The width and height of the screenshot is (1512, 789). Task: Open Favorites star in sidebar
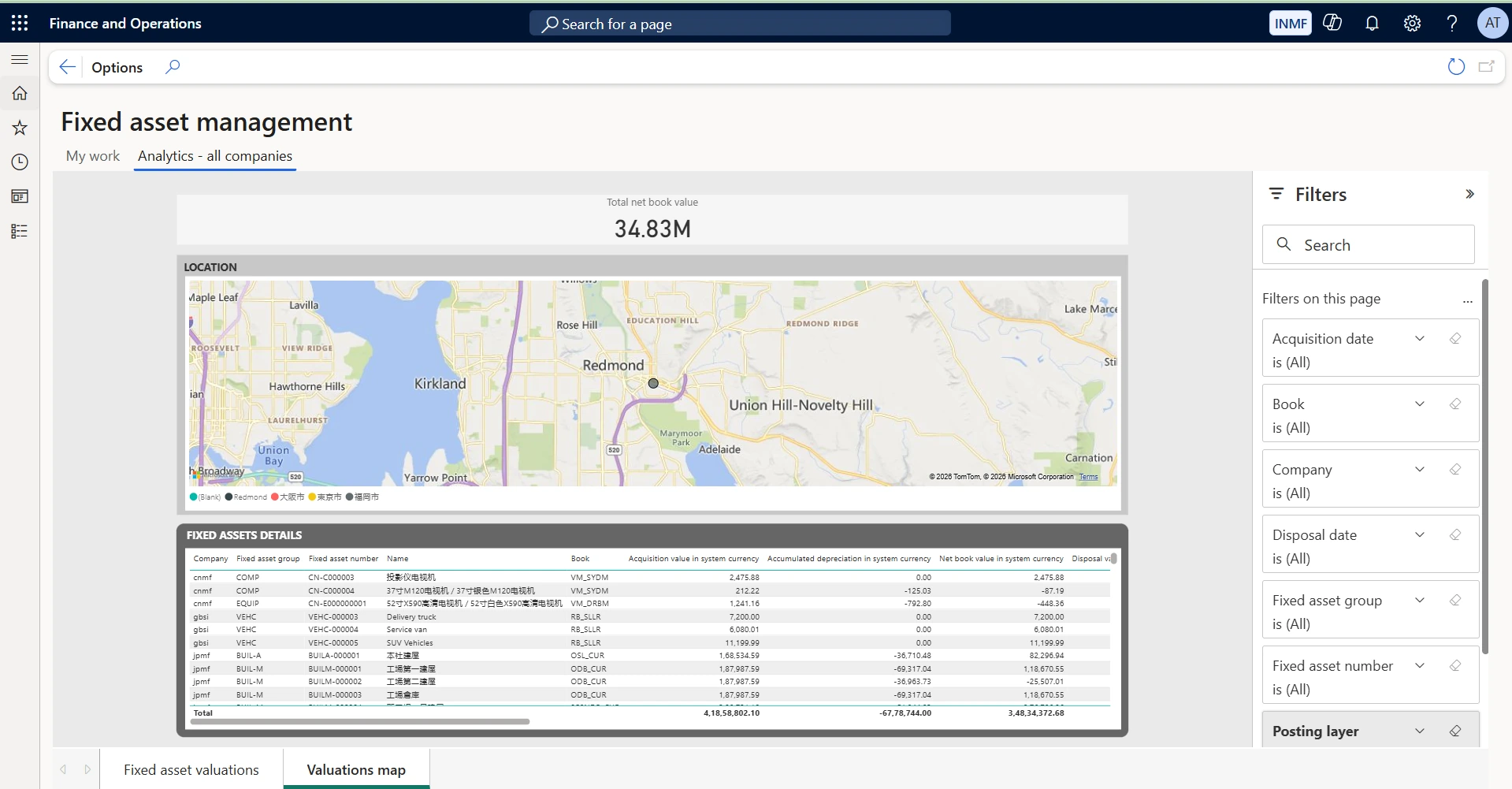pos(20,128)
